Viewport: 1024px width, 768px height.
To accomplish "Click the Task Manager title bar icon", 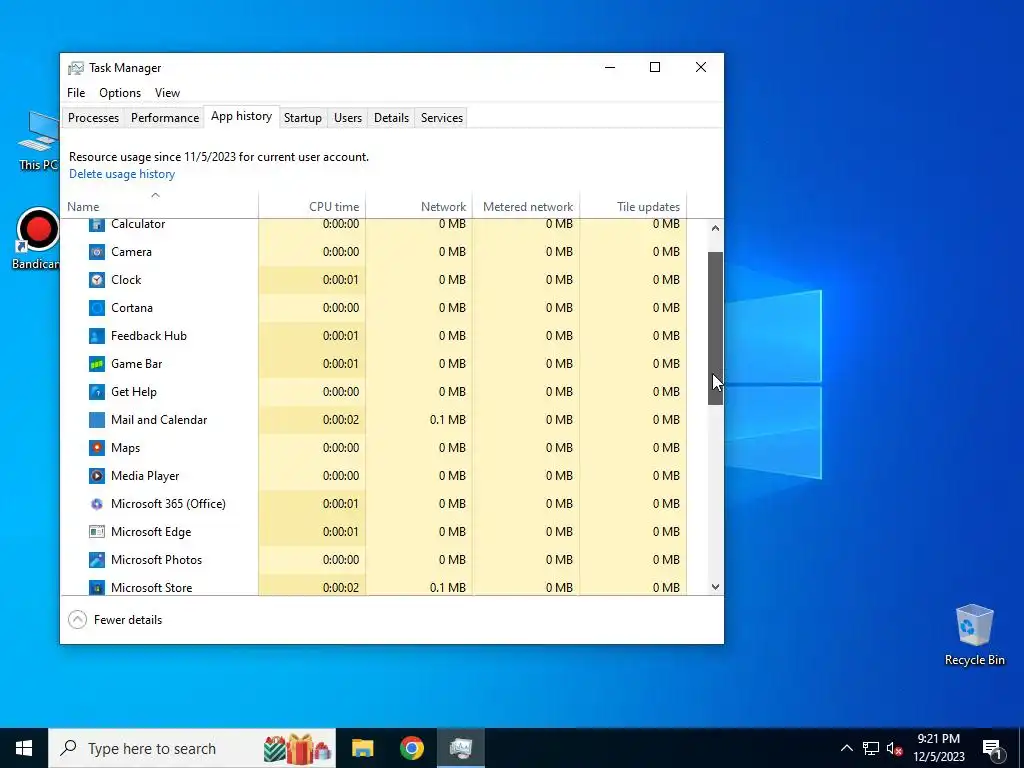I will pyautogui.click(x=76, y=68).
